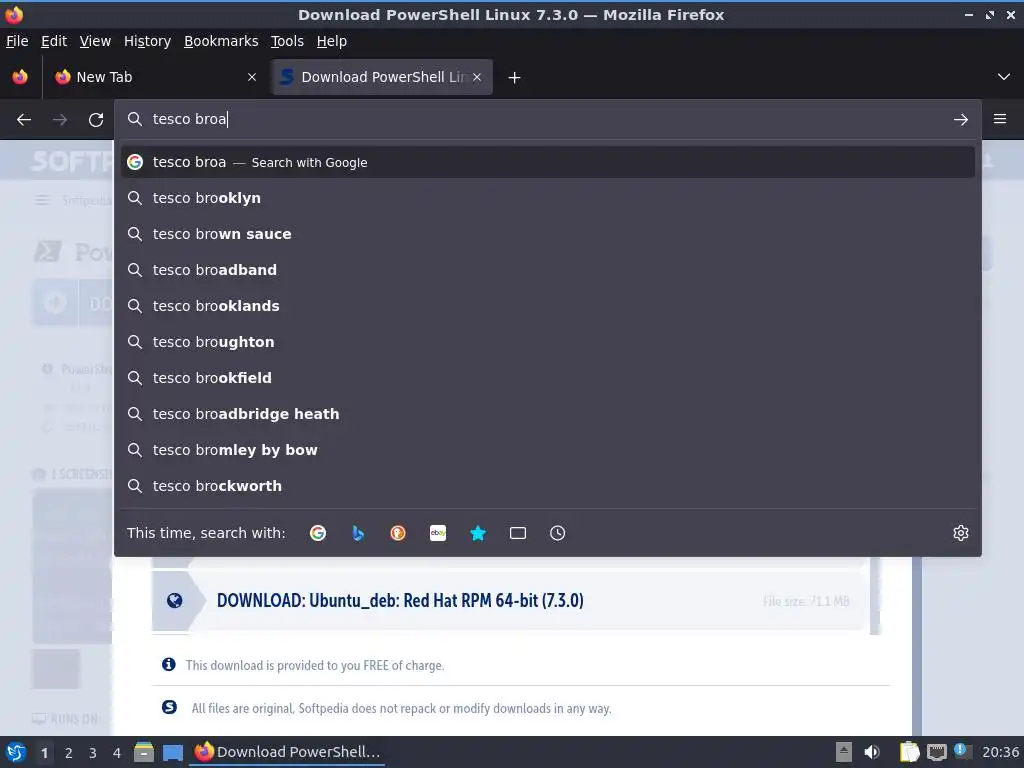1024x768 pixels.
Task: Search this time with DuckDuckGo icon
Action: pos(398,533)
